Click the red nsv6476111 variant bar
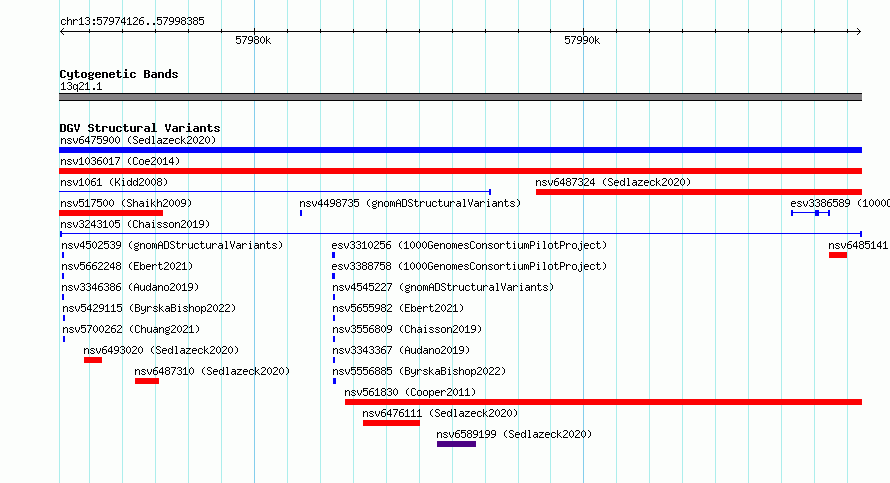Viewport: 890px width, 483px height. tap(392, 423)
